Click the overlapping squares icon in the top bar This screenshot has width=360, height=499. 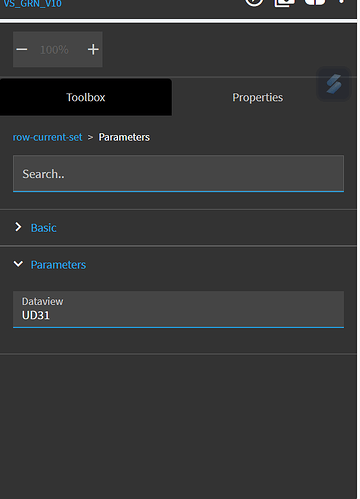point(284,2)
